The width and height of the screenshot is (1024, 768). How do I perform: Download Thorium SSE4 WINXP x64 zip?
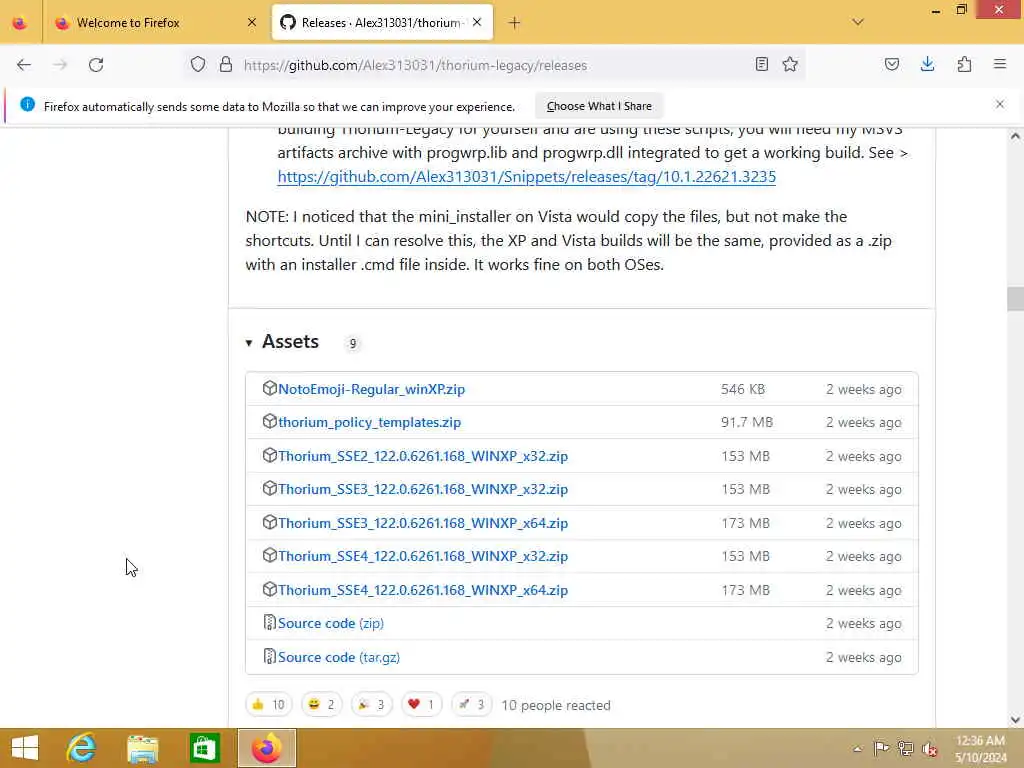(x=423, y=590)
